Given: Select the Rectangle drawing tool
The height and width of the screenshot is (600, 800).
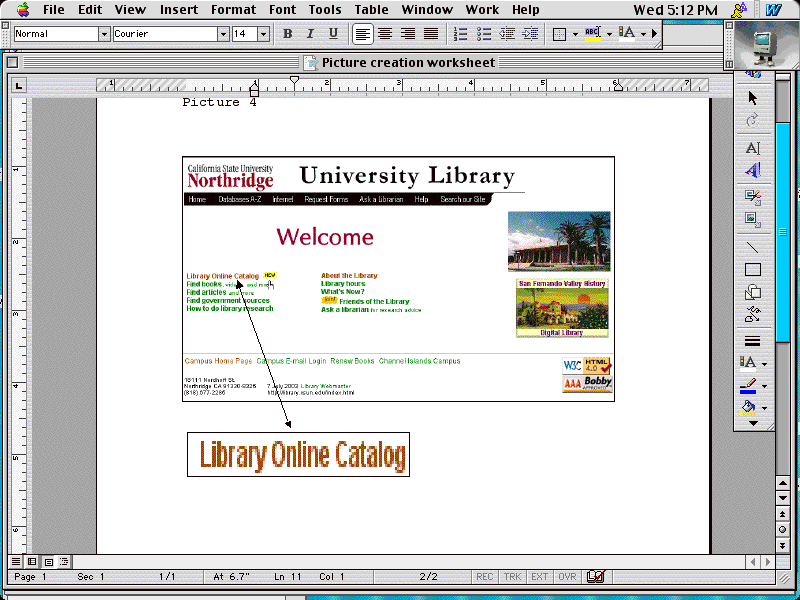Looking at the screenshot, I should coord(753,269).
